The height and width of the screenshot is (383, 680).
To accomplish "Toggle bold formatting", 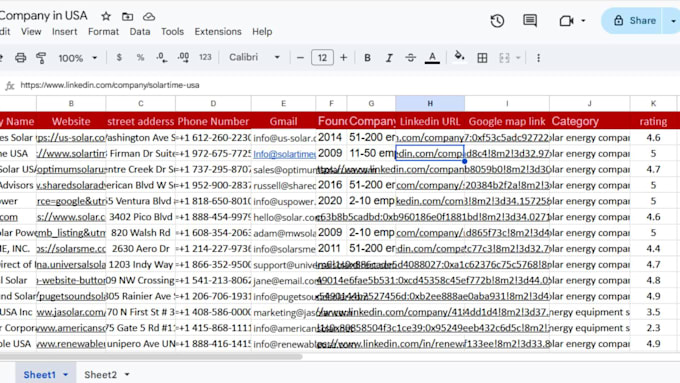I will 367,58.
